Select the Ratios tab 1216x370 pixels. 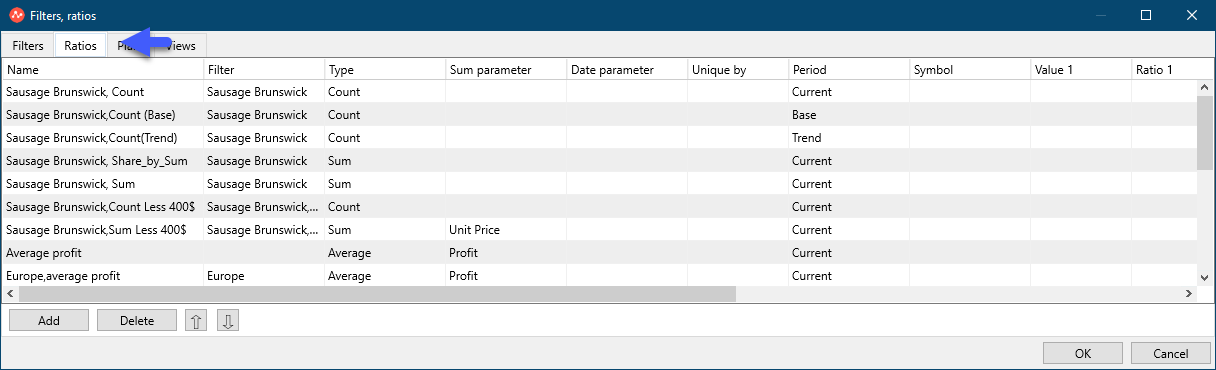click(80, 45)
